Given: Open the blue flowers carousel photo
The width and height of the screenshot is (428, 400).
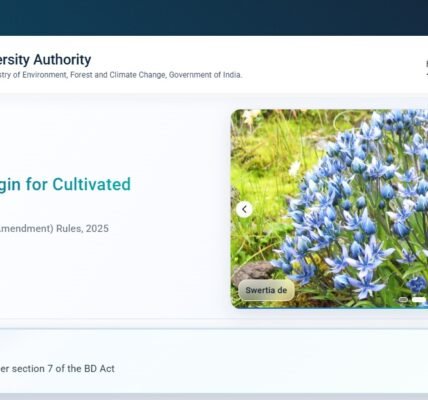Looking at the screenshot, I should (329, 209).
